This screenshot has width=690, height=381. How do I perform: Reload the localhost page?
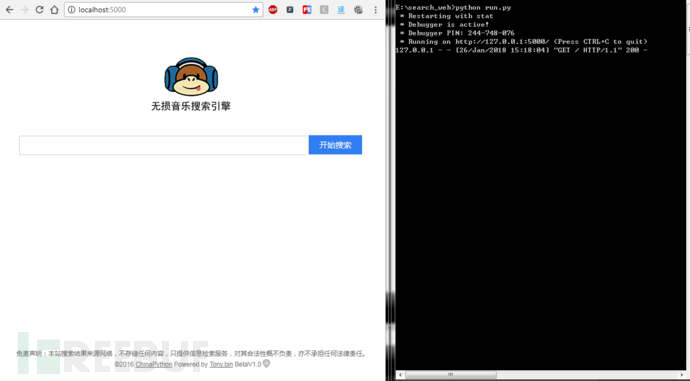pos(39,10)
